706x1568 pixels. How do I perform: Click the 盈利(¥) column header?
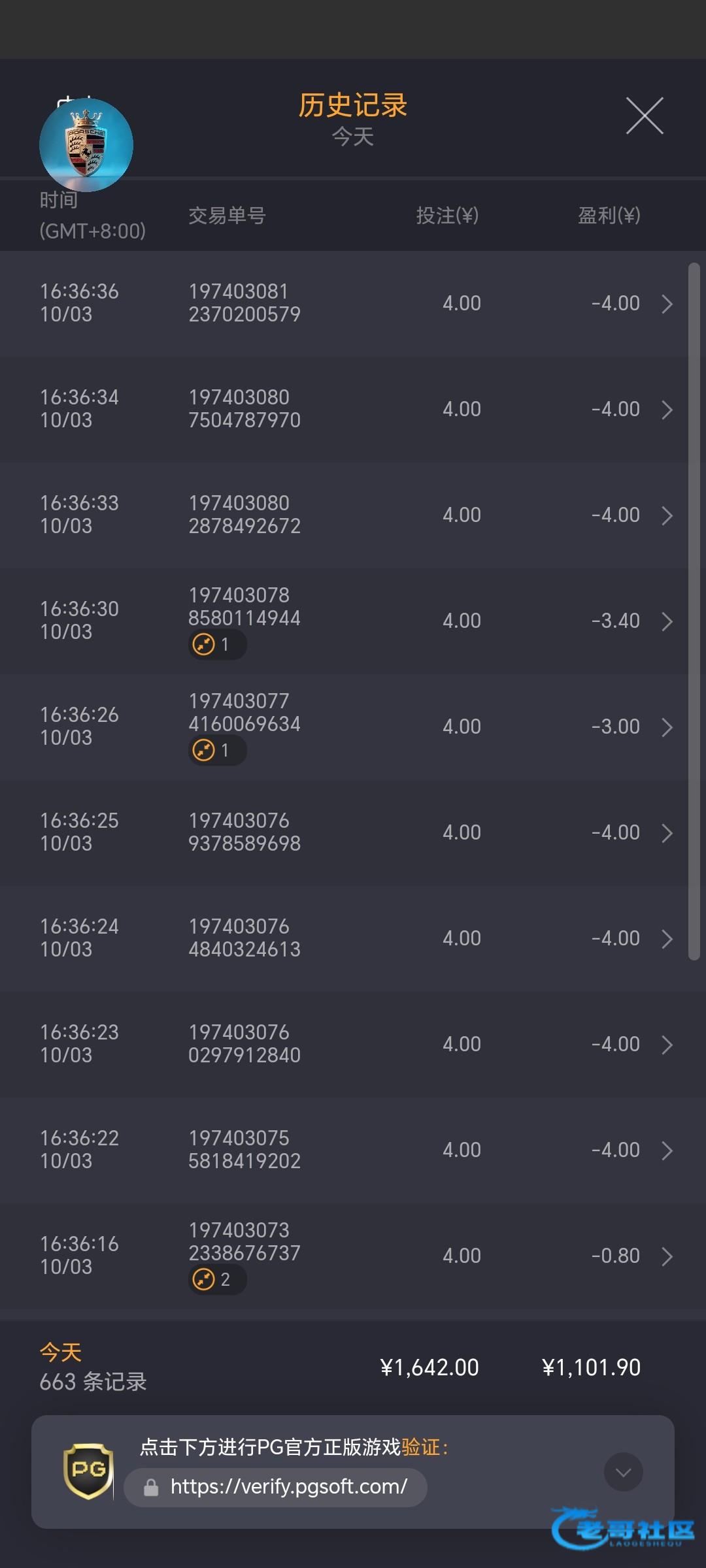click(x=609, y=216)
